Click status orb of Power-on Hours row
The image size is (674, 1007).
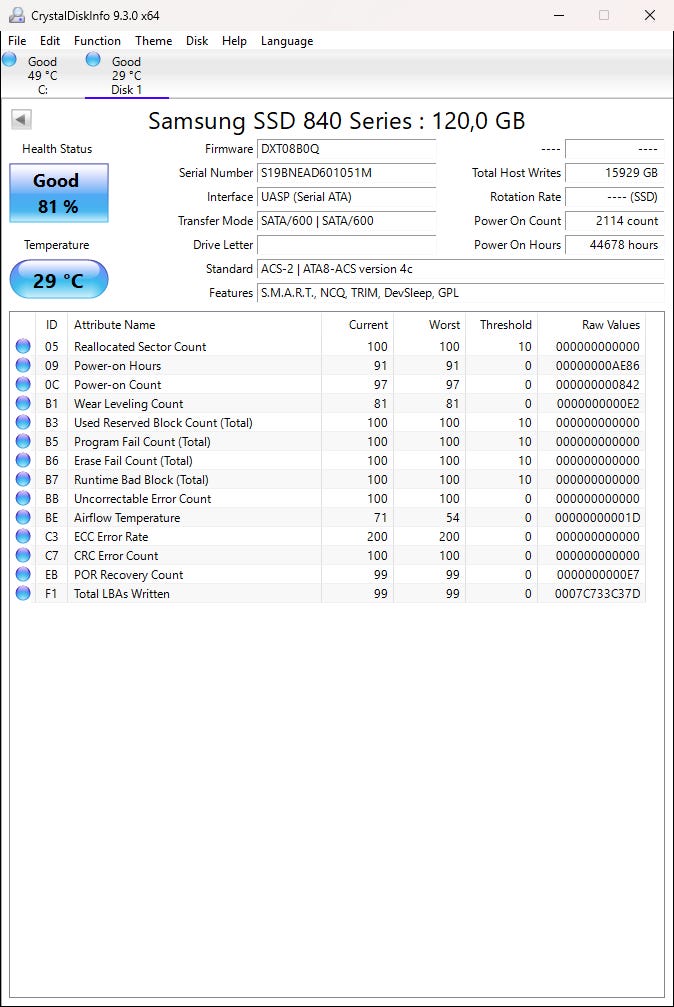tap(23, 365)
